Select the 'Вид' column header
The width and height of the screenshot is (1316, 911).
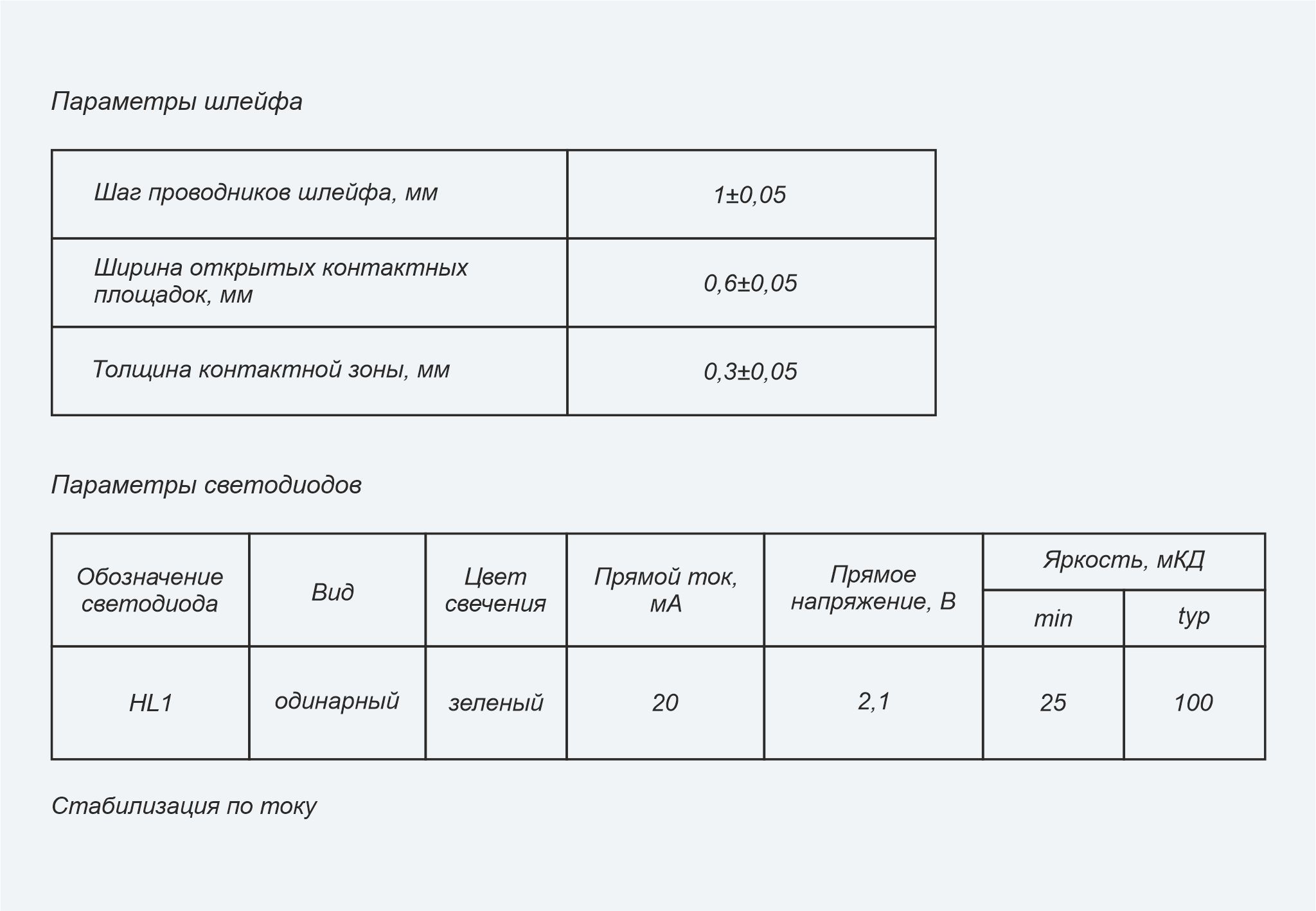pos(337,590)
